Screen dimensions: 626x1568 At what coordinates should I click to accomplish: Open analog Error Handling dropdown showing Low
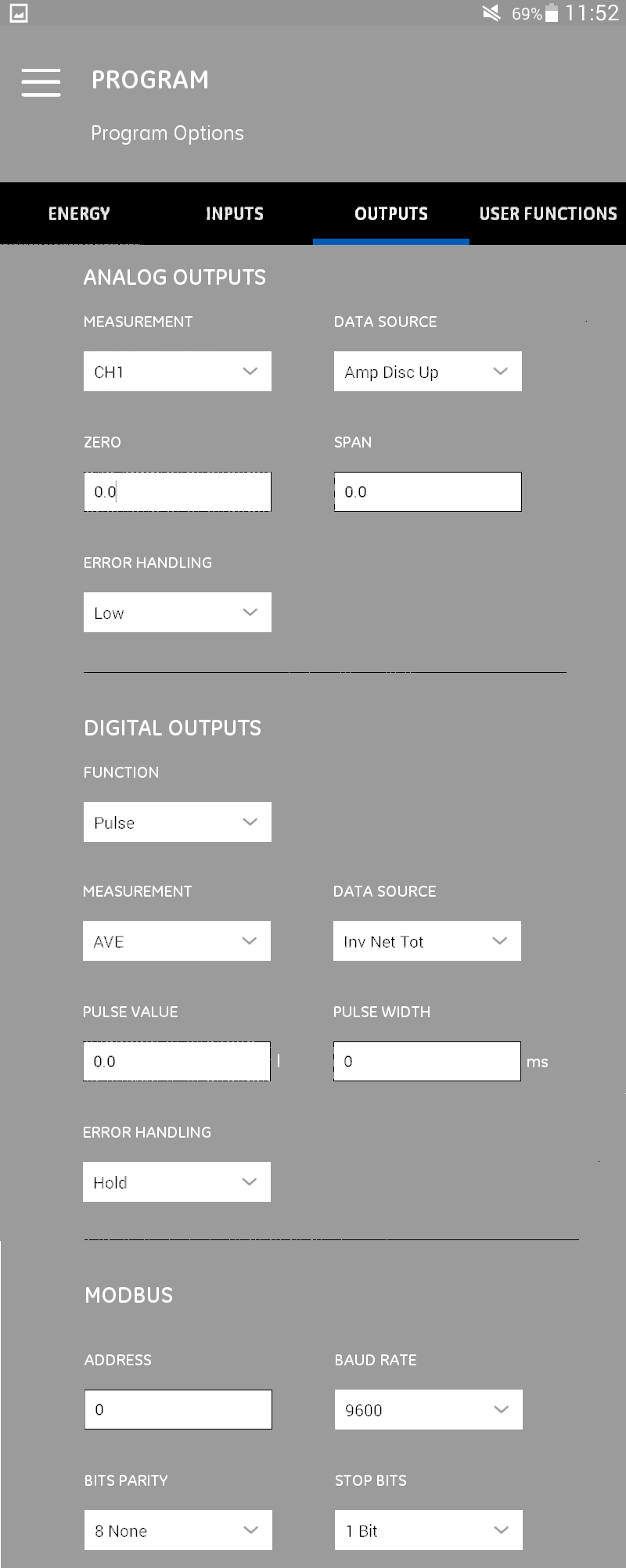[178, 613]
